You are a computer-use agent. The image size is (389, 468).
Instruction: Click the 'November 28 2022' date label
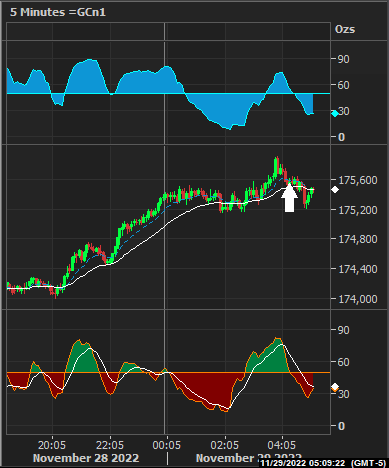click(x=86, y=458)
